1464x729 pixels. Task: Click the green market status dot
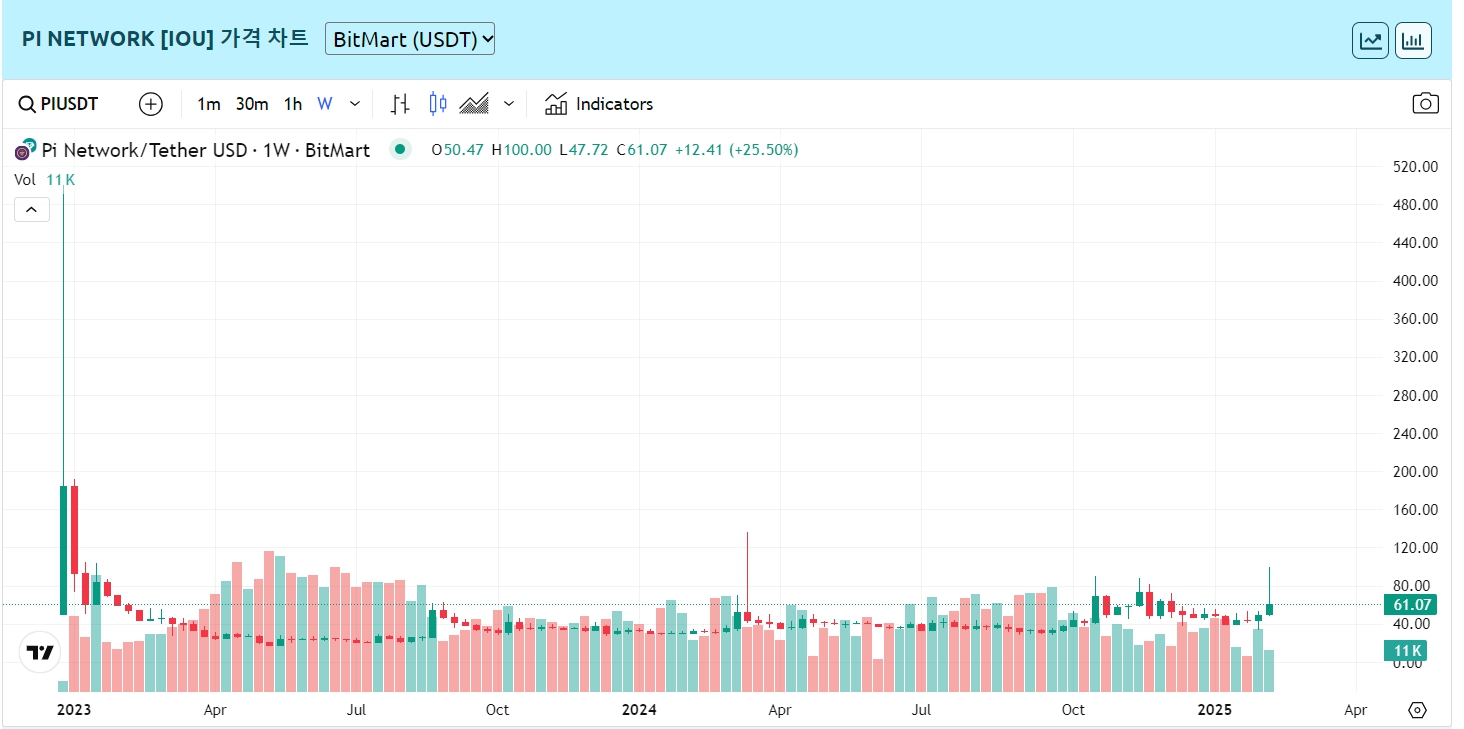[400, 150]
